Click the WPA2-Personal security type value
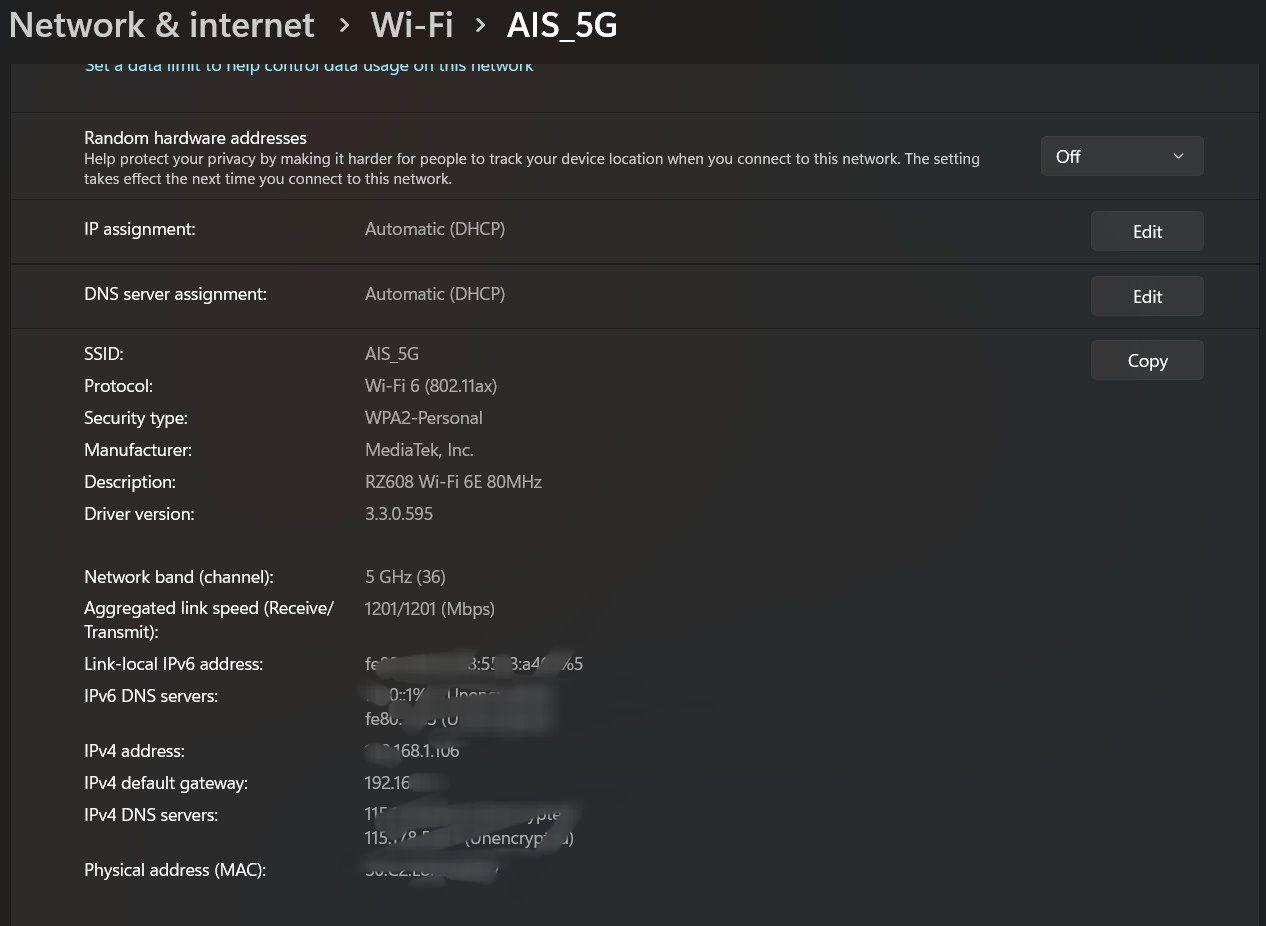This screenshot has width=1266, height=926. tap(424, 418)
